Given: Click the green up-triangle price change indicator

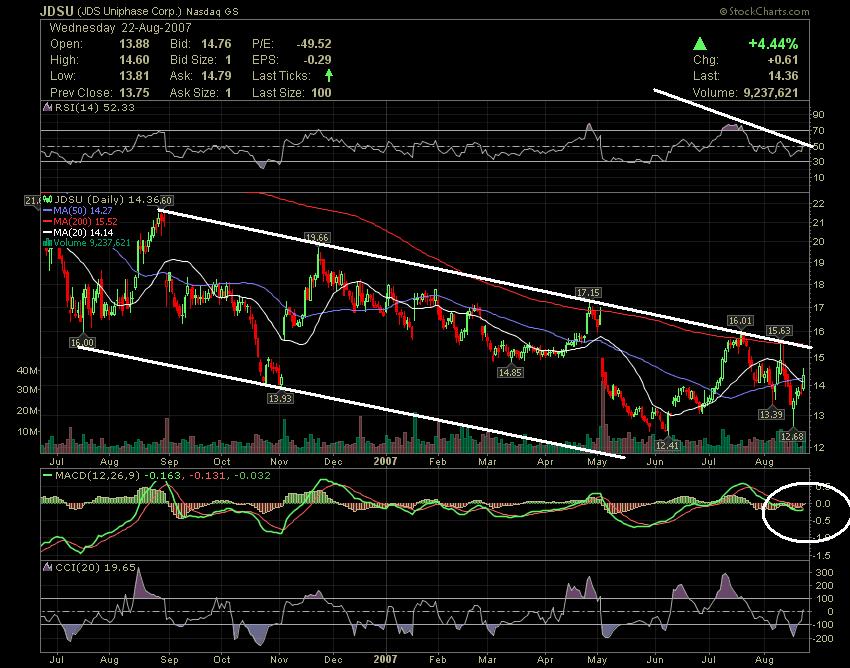Looking at the screenshot, I should pos(700,43).
